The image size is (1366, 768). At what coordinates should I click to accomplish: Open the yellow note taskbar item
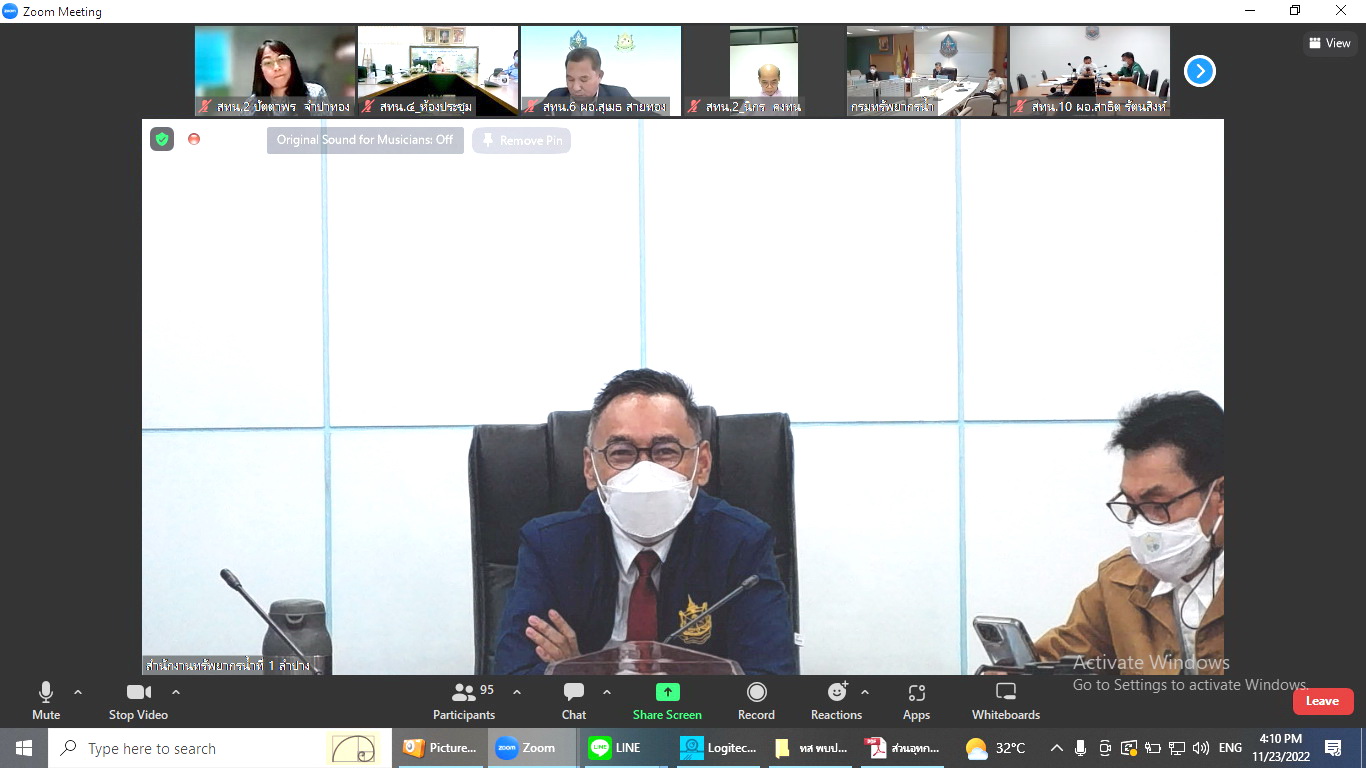pos(811,748)
